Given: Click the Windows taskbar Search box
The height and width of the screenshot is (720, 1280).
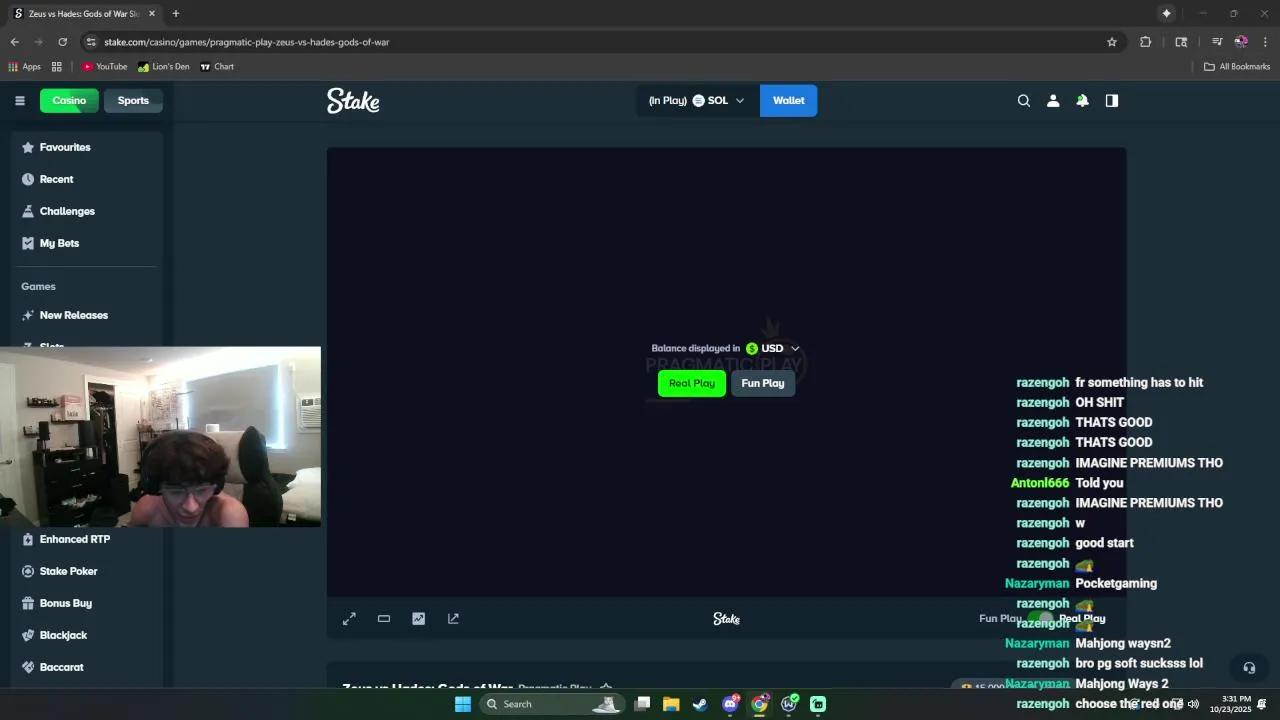Looking at the screenshot, I should [550, 704].
